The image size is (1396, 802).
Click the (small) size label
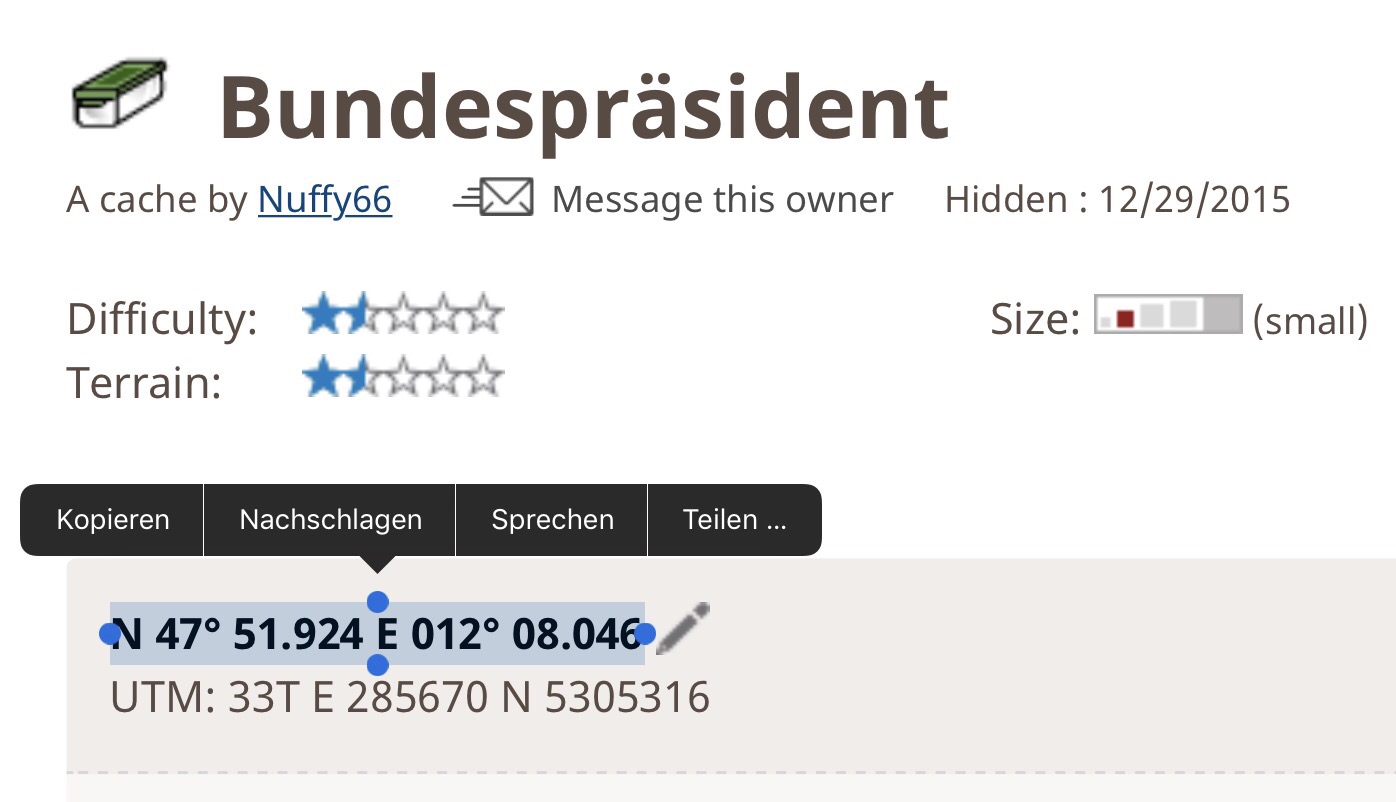pos(1310,321)
